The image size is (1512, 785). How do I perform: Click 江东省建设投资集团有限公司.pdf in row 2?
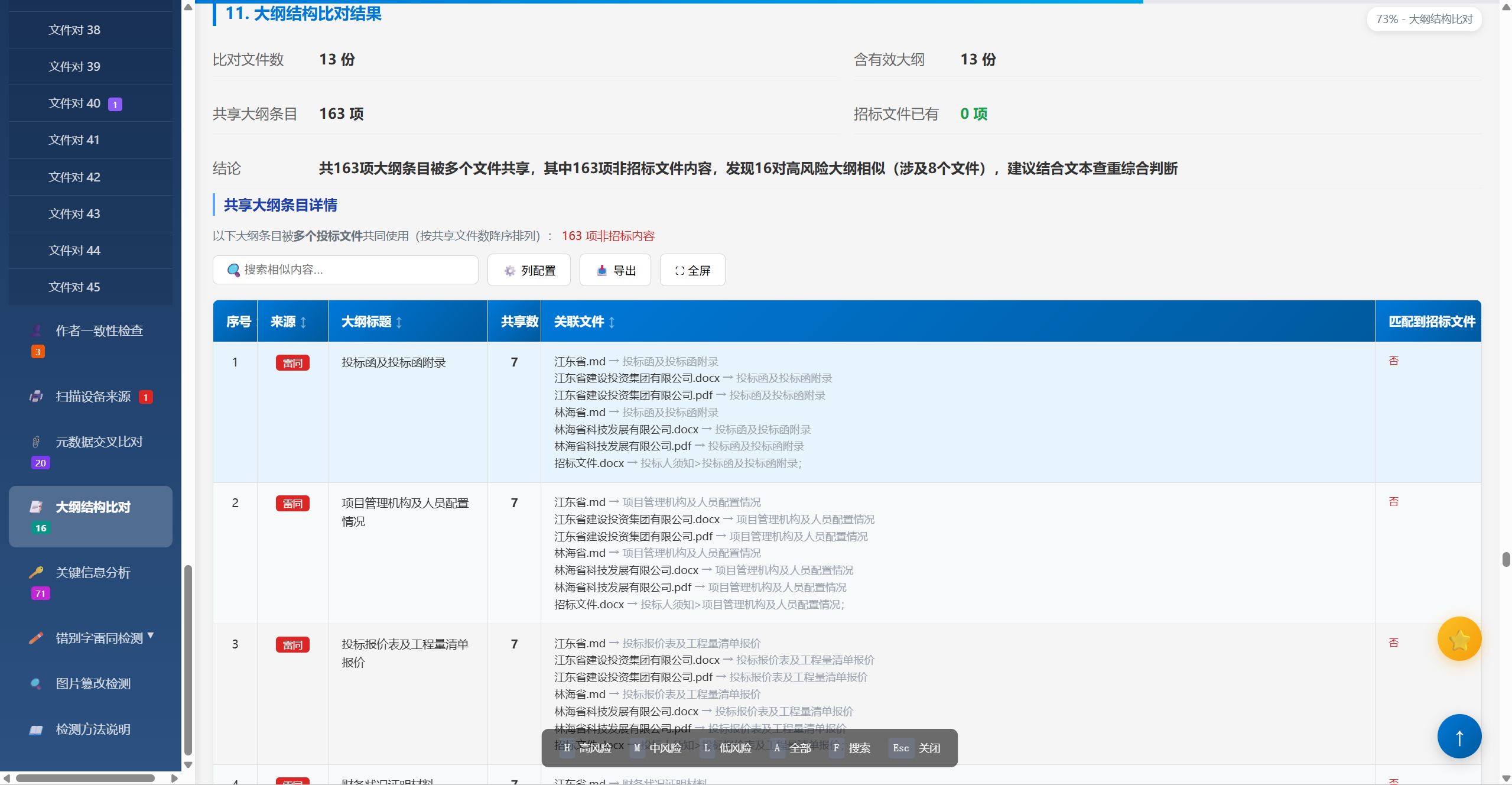(633, 537)
